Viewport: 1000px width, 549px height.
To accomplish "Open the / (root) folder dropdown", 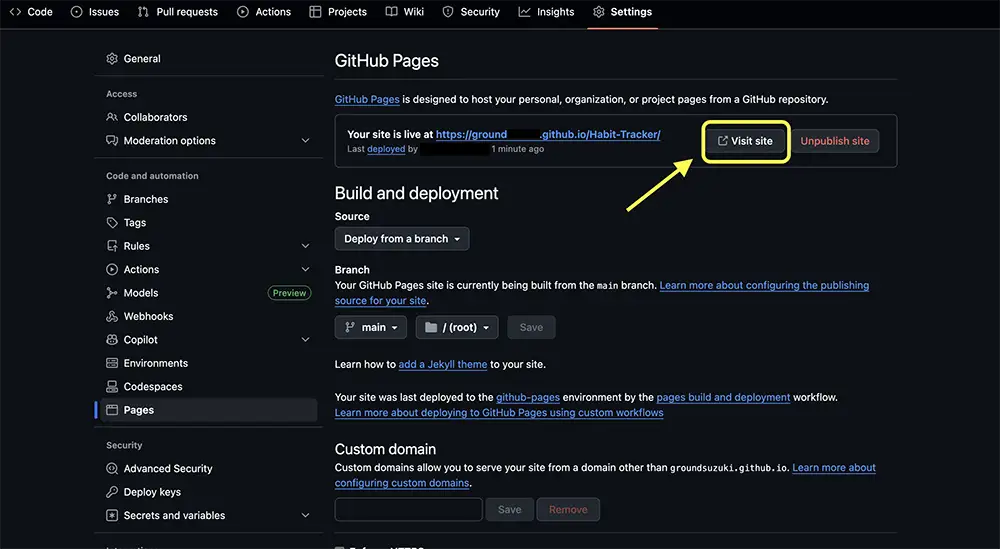I will (x=457, y=327).
